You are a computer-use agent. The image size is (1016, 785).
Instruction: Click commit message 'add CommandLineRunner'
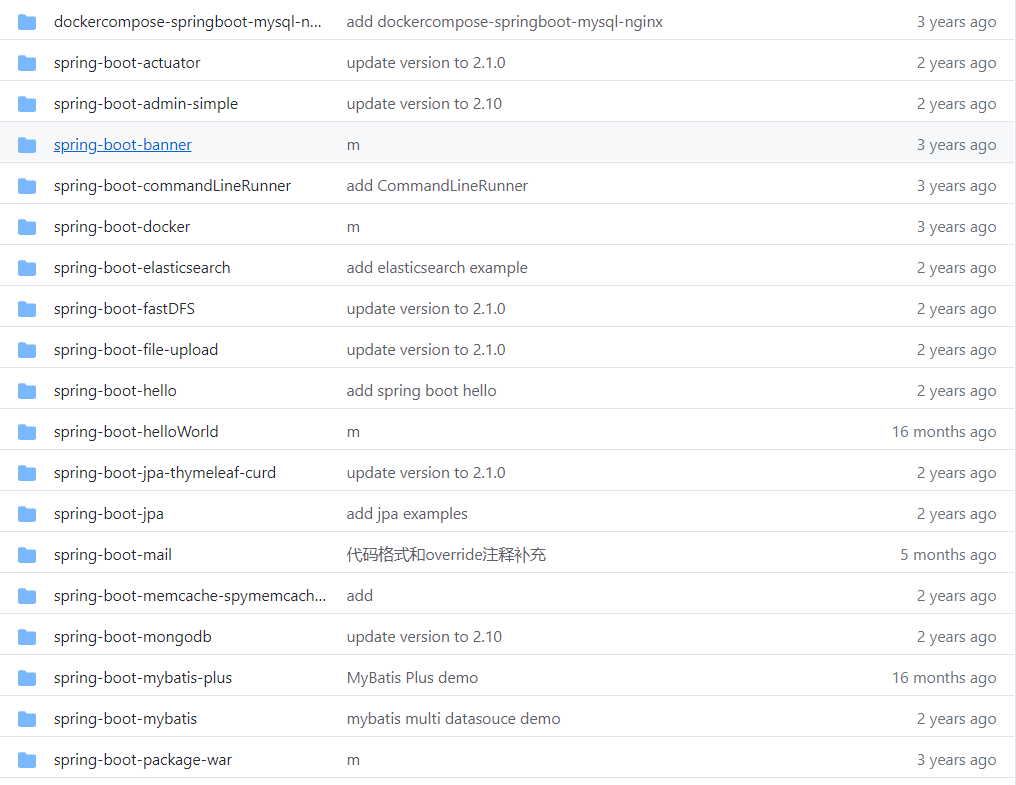point(437,186)
